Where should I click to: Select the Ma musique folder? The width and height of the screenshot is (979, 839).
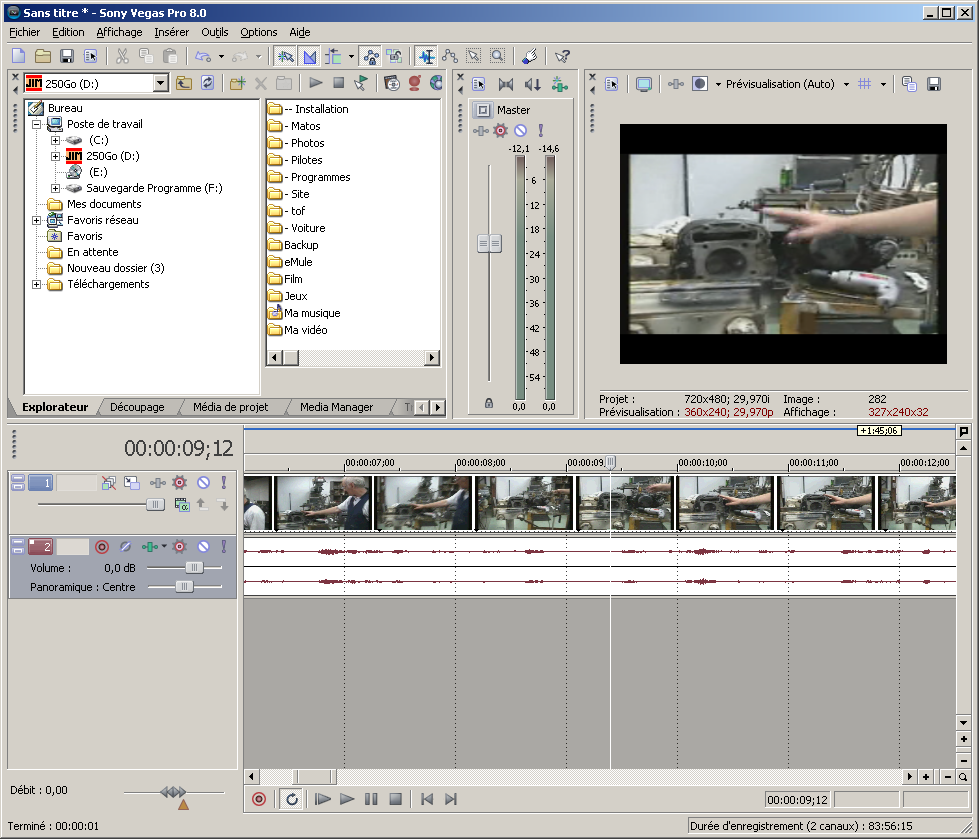(312, 313)
